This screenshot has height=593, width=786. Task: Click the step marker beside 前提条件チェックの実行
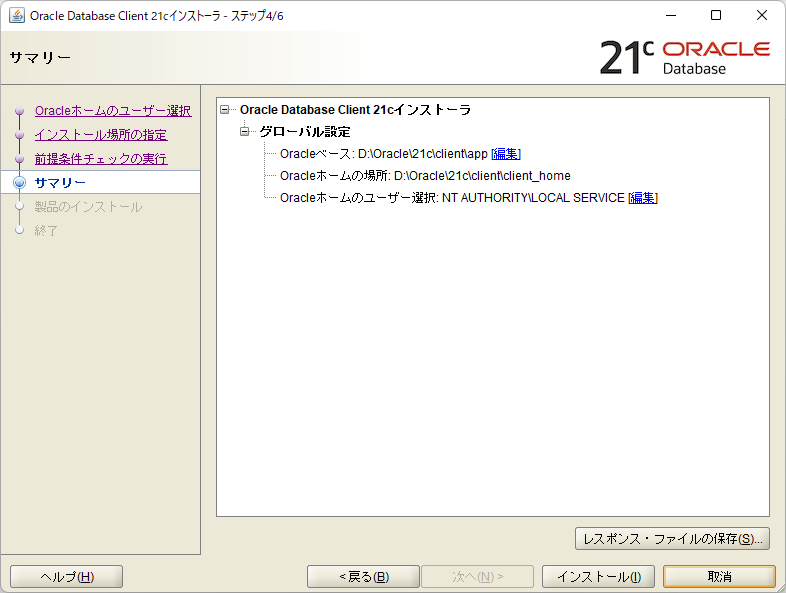click(20, 158)
